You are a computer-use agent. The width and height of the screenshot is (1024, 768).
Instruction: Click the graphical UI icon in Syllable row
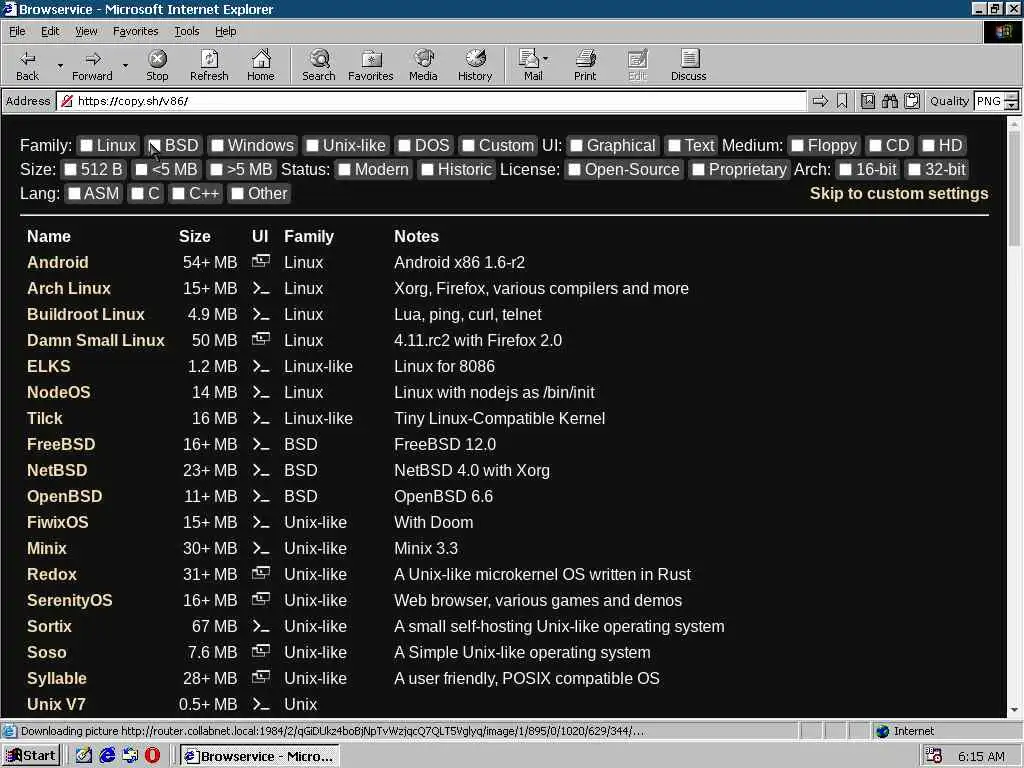261,677
